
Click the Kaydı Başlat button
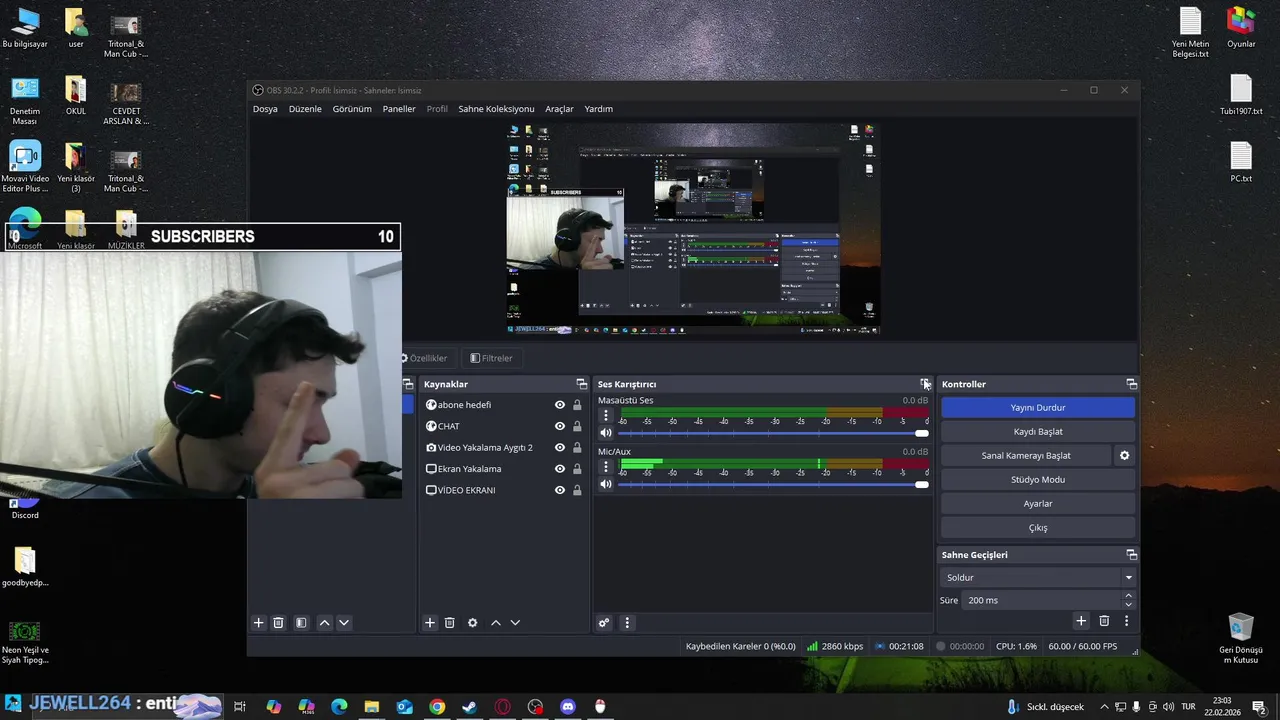[x=1038, y=432]
